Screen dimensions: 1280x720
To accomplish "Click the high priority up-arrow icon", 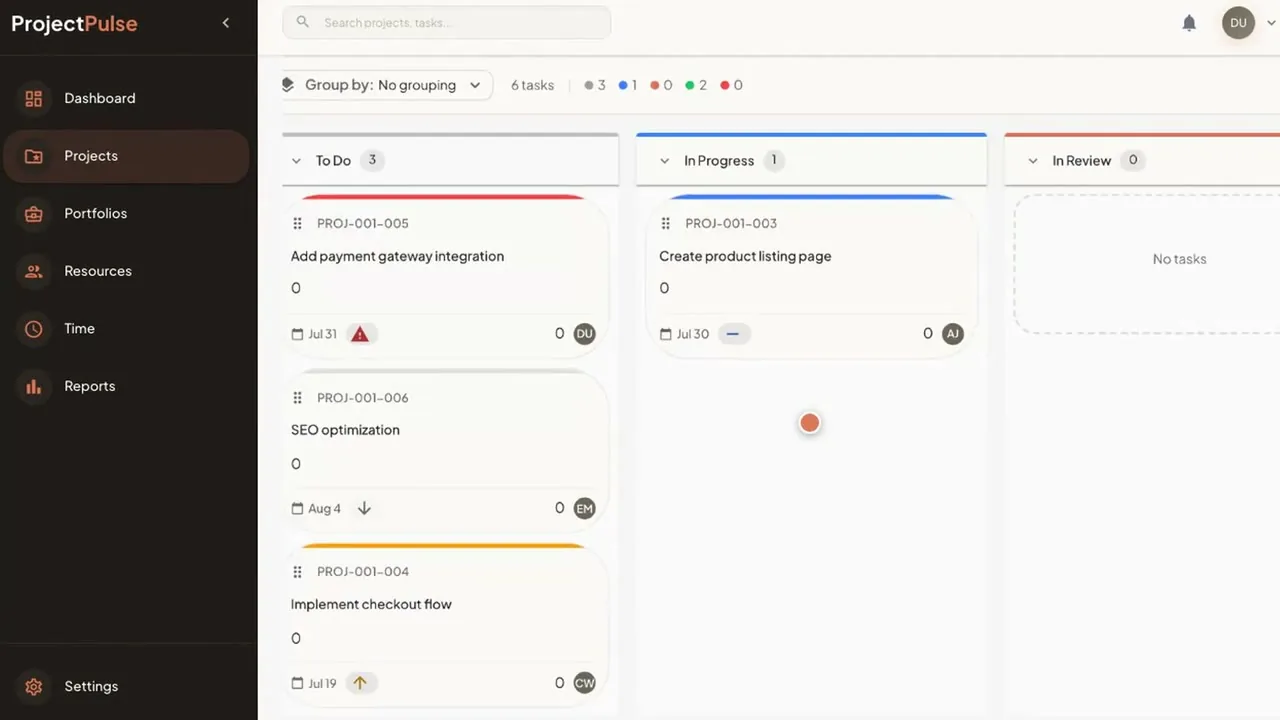I will point(360,683).
